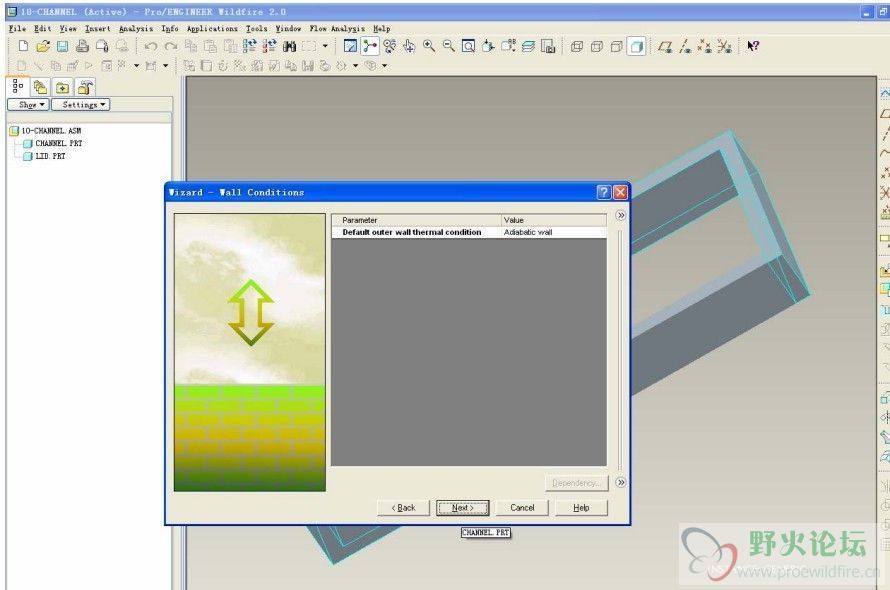Toggle datum points display
Screen dimensions: 890x590
click(x=704, y=46)
